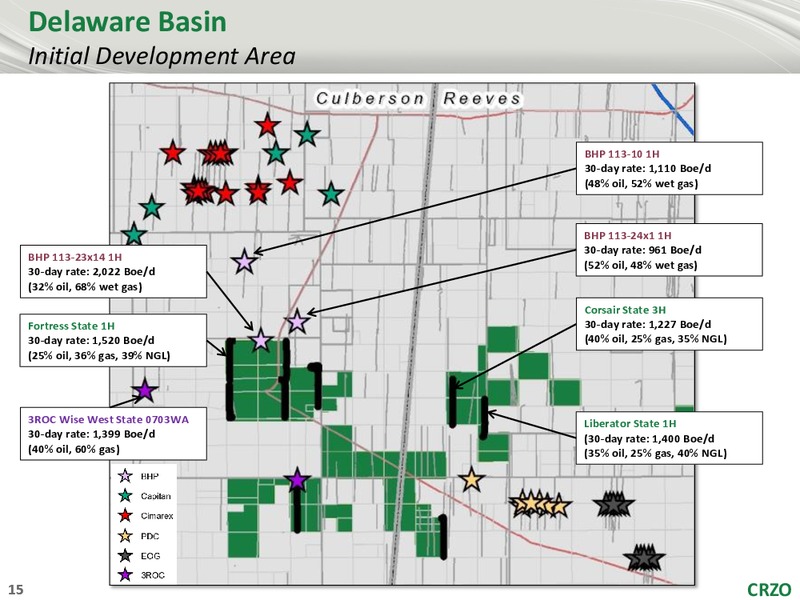Click the 3ROC star icon in legend

[125, 575]
